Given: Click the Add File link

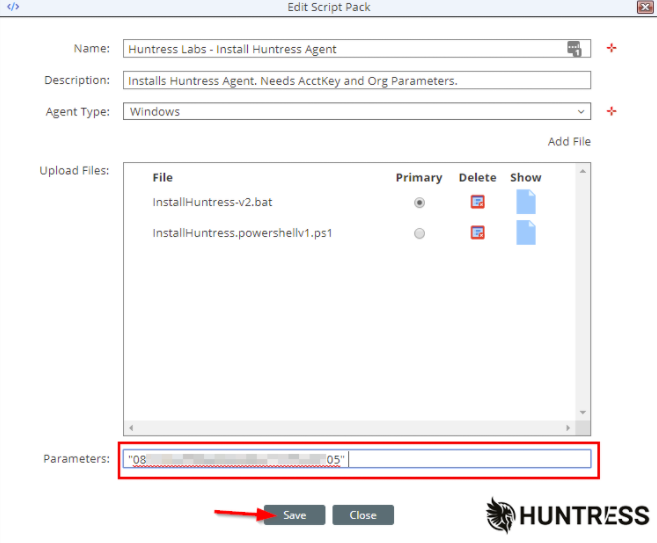Looking at the screenshot, I should [569, 142].
